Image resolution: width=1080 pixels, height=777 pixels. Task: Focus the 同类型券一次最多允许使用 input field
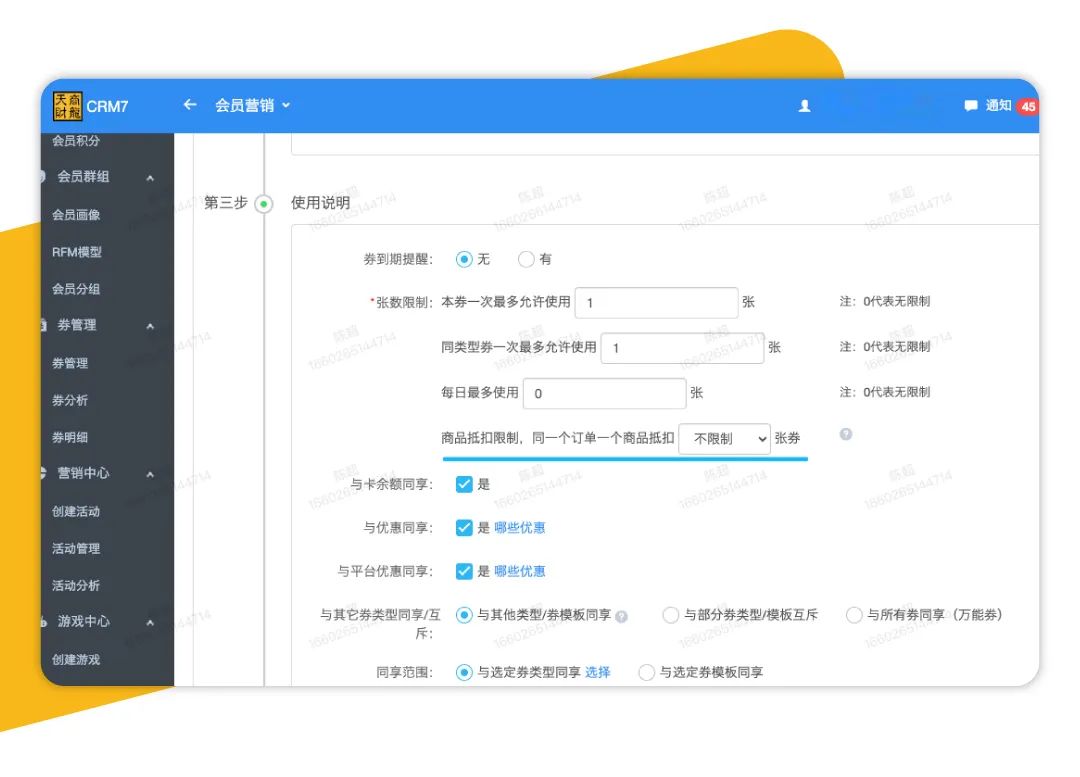click(683, 348)
